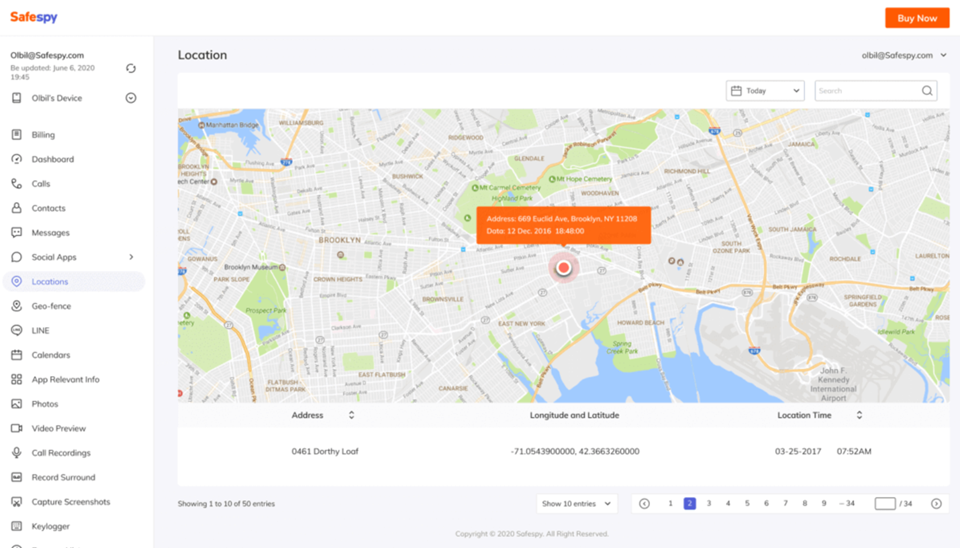960x548 pixels.
Task: Open the Today date range dropdown
Action: point(765,91)
